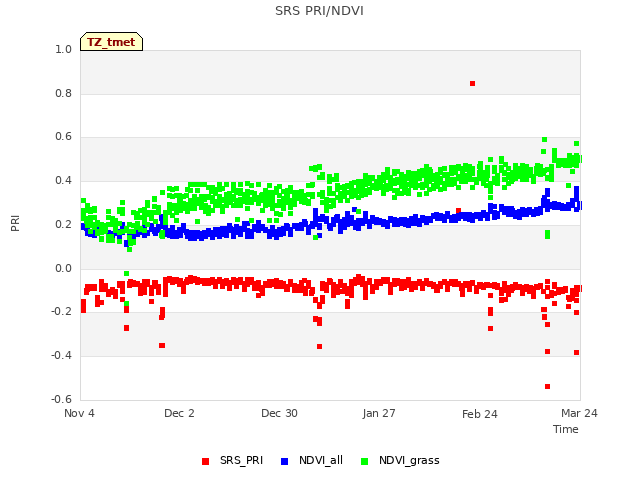Screen dimensions: 640x480
Task: Click the 0.4 y-axis tick label
Action: 63,180
